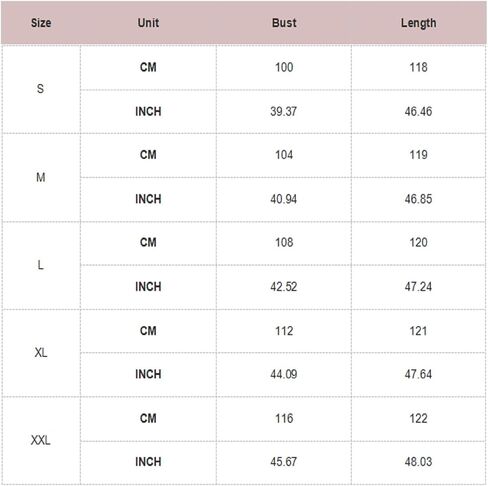The height and width of the screenshot is (486, 488).
Task: Click bust value 112 for XL
Action: tap(284, 331)
